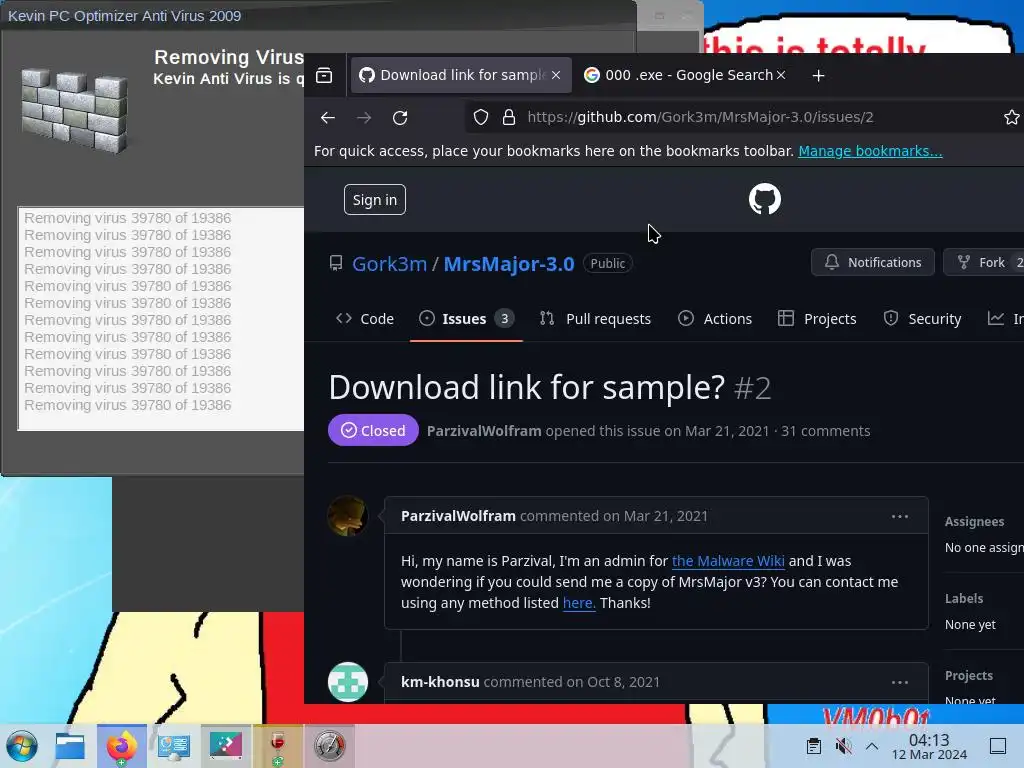Click the Firefox icon in the taskbar
This screenshot has height=768, width=1024.
pyautogui.click(x=121, y=746)
